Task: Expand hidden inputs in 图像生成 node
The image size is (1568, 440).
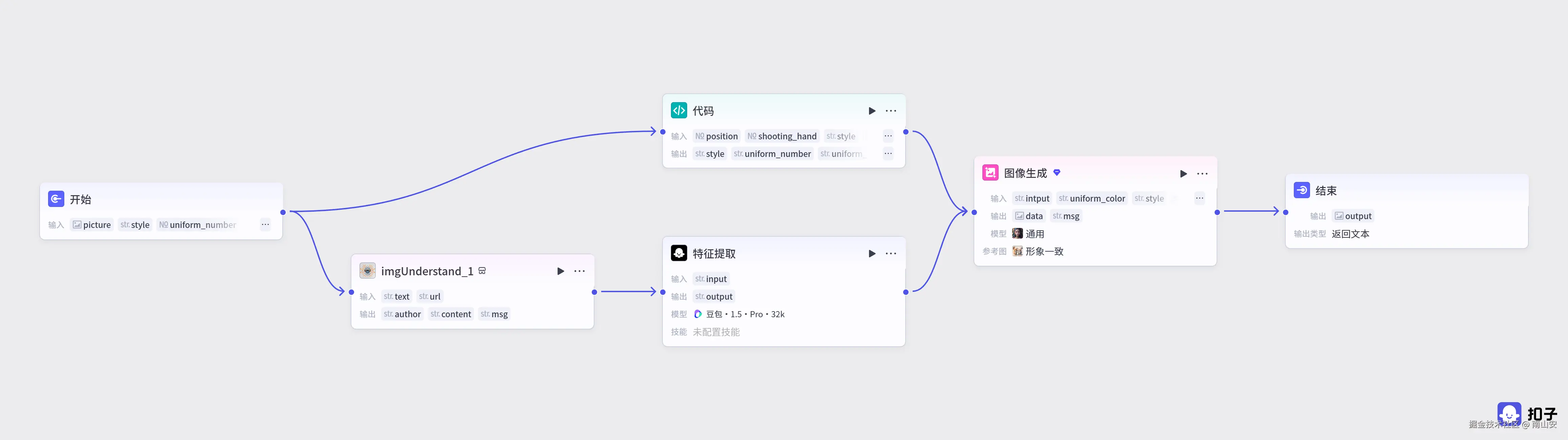Action: tap(1199, 198)
